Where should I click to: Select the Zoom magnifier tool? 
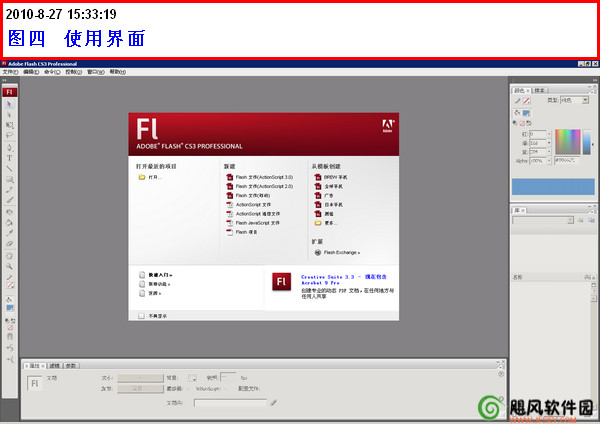pyautogui.click(x=9, y=266)
